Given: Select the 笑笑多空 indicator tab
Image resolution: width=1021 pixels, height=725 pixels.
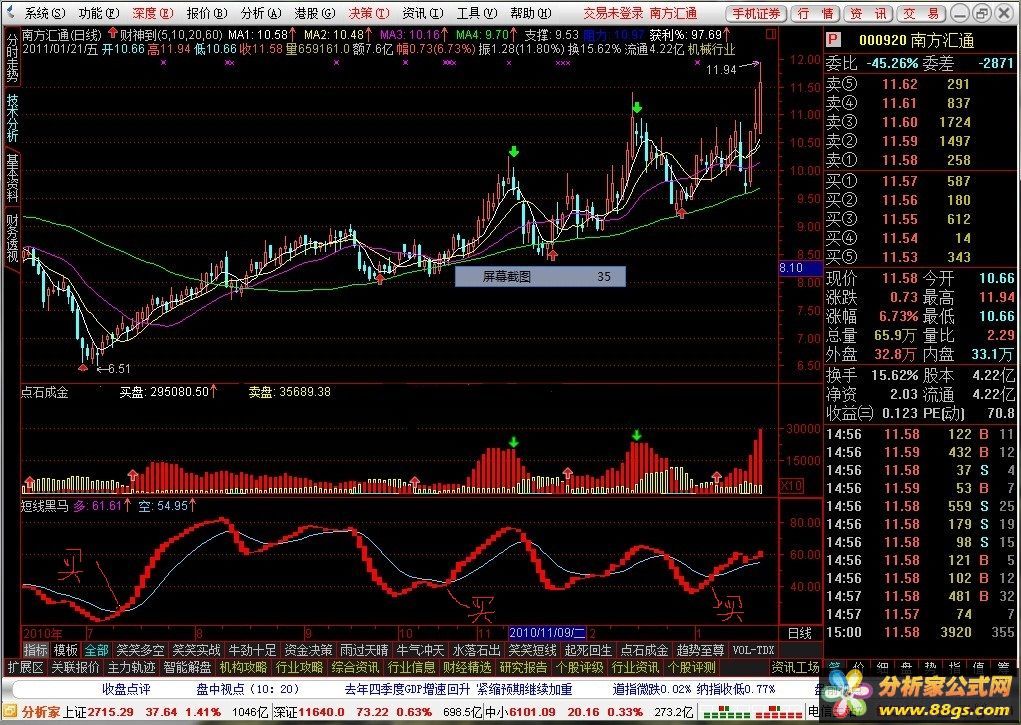Looking at the screenshot, I should coord(140,650).
